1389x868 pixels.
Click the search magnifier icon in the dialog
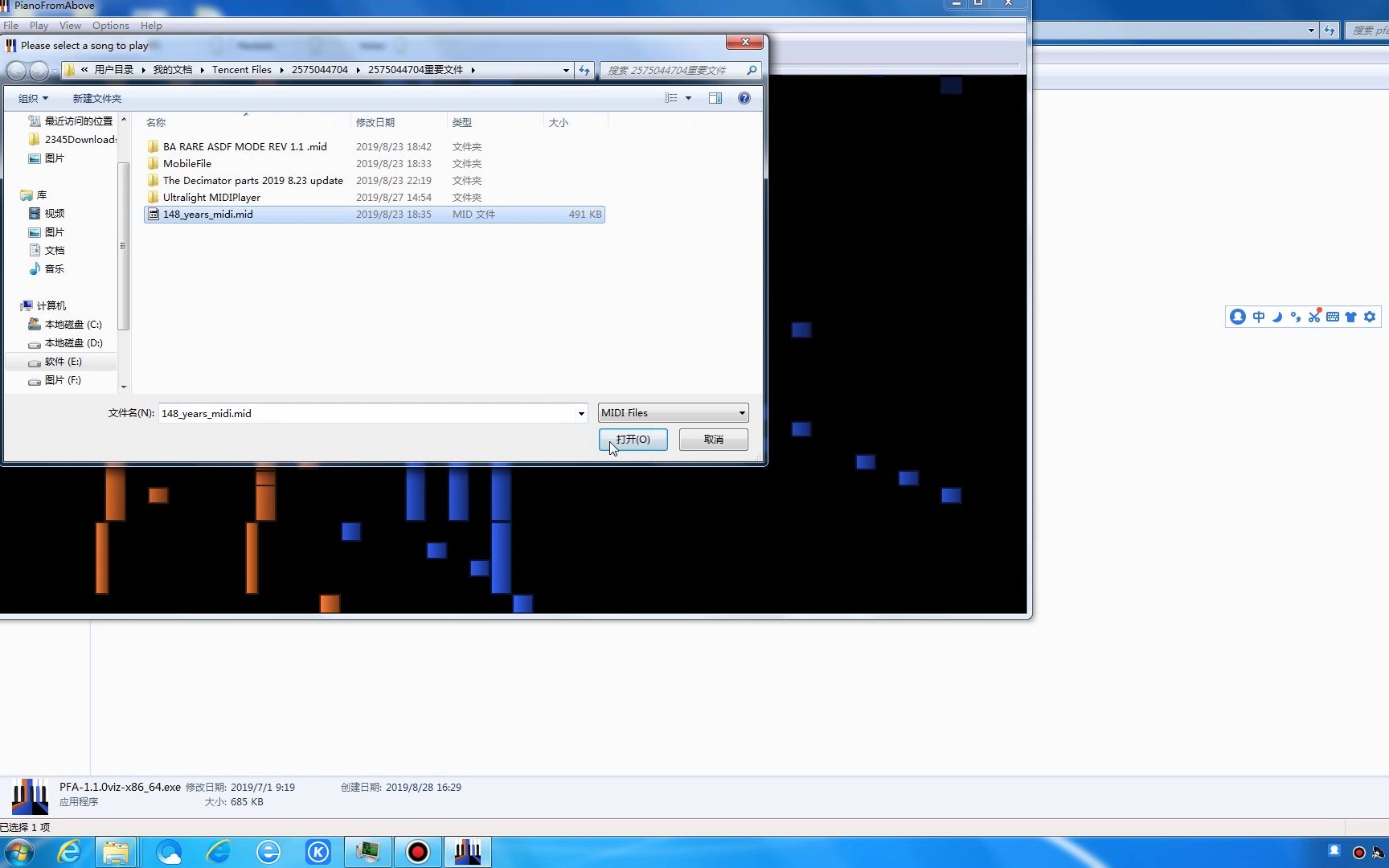click(x=752, y=70)
